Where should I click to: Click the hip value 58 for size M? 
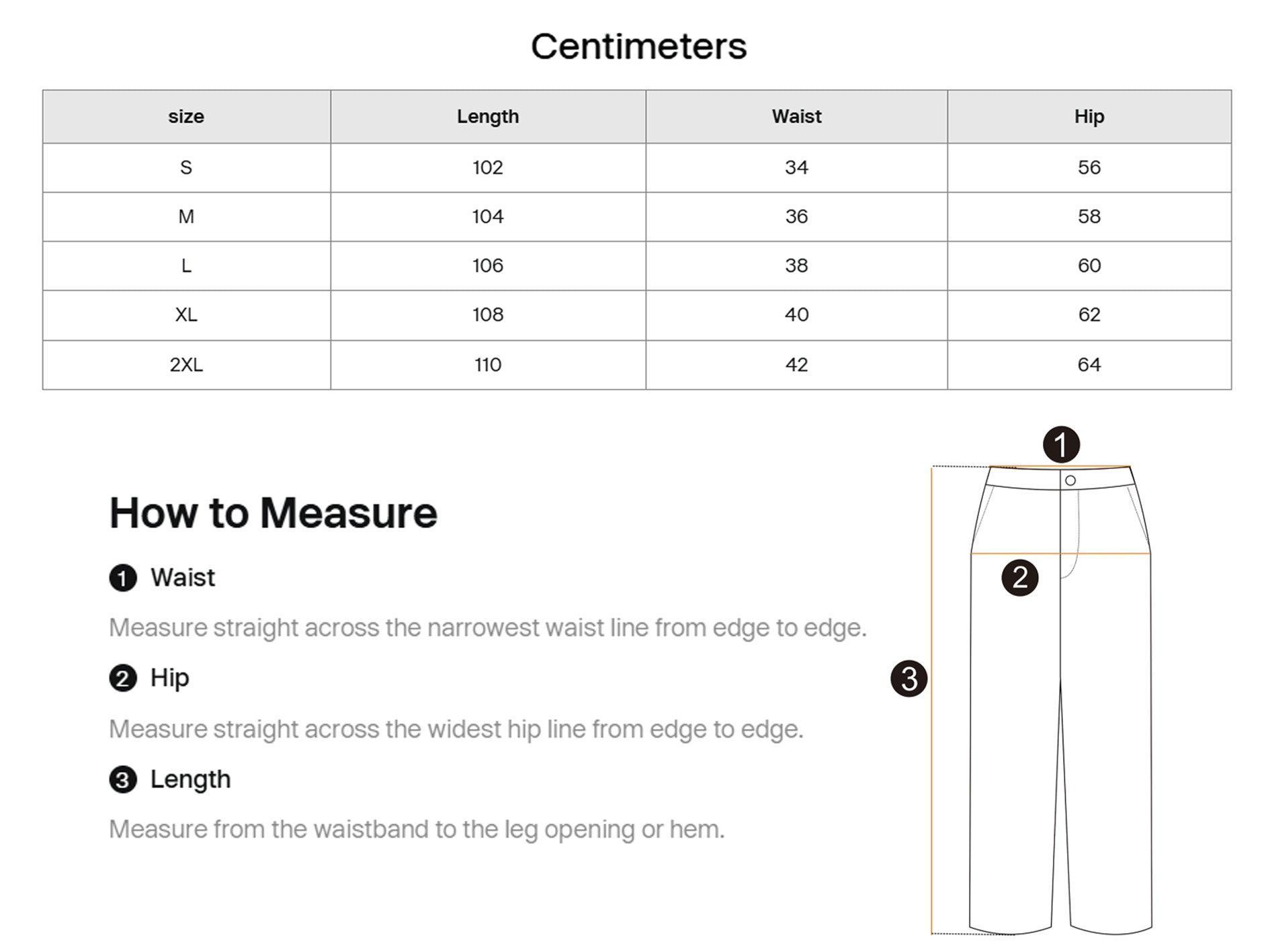point(1089,216)
